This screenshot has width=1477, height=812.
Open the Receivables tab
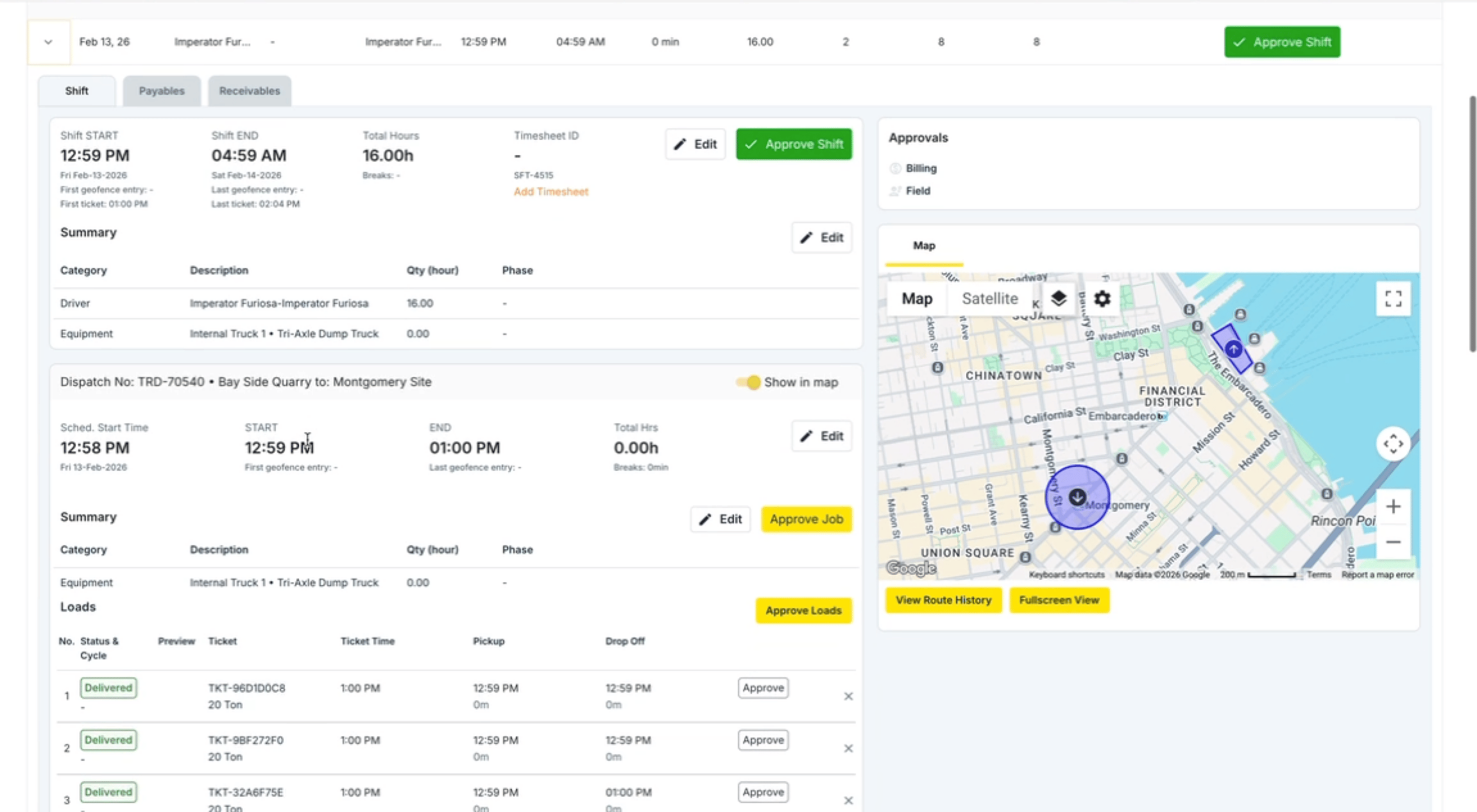tap(250, 90)
